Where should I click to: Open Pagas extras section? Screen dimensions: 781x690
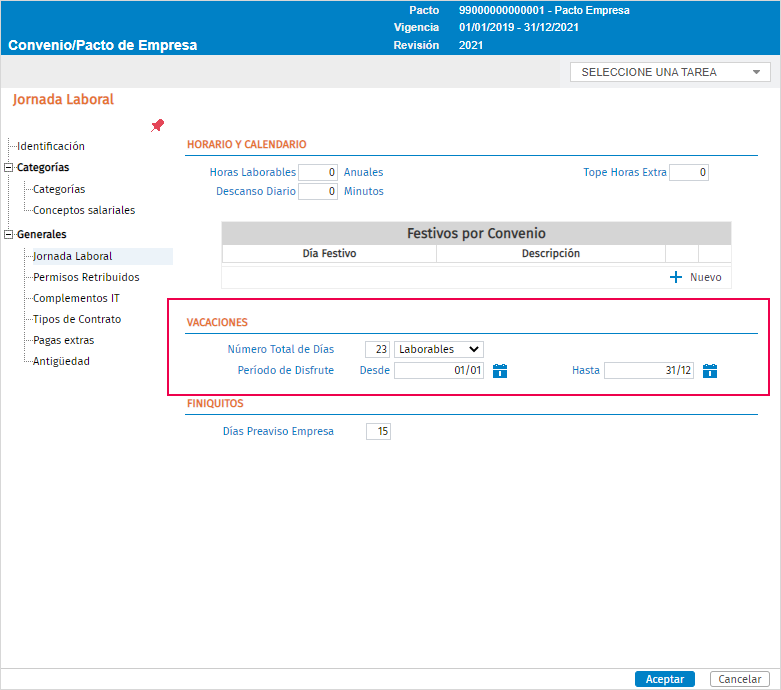click(63, 340)
